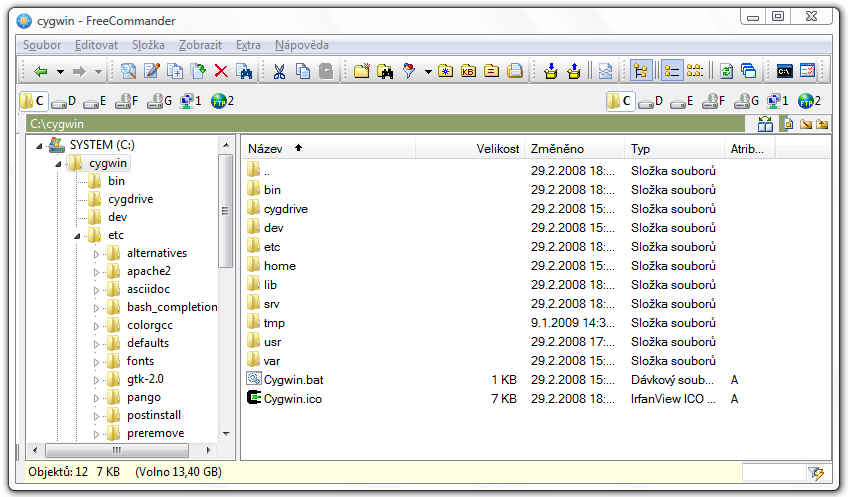
Task: Click the unpack archive up-arrow icon
Action: [x=574, y=71]
